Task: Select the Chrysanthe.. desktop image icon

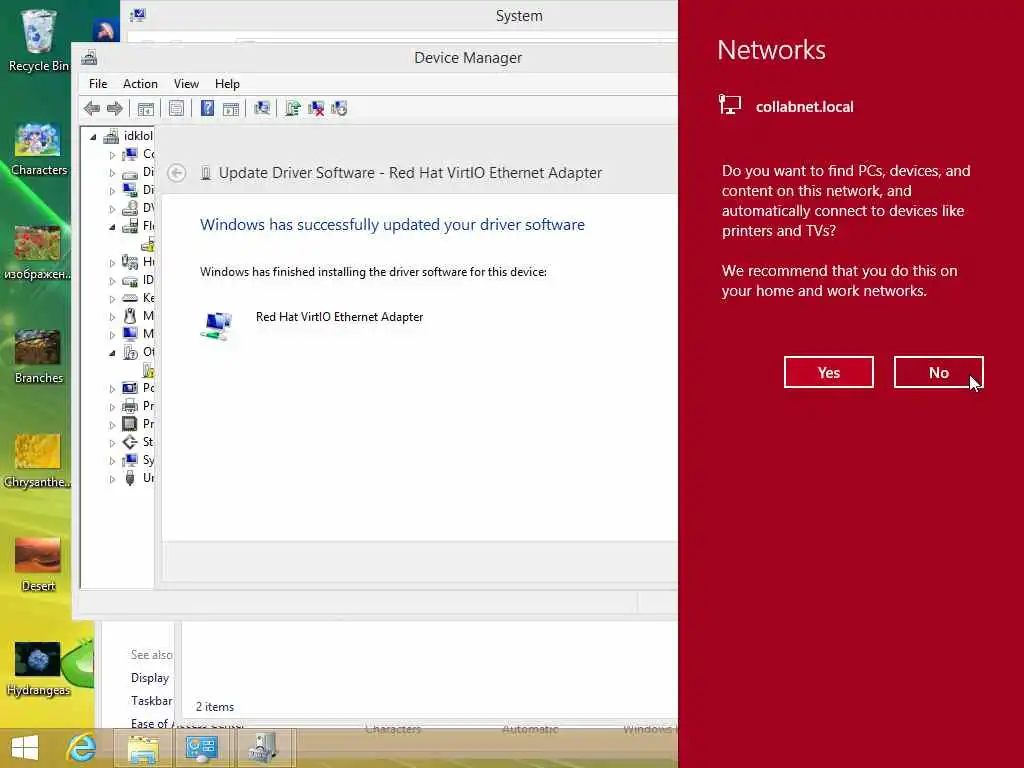Action: 37,461
